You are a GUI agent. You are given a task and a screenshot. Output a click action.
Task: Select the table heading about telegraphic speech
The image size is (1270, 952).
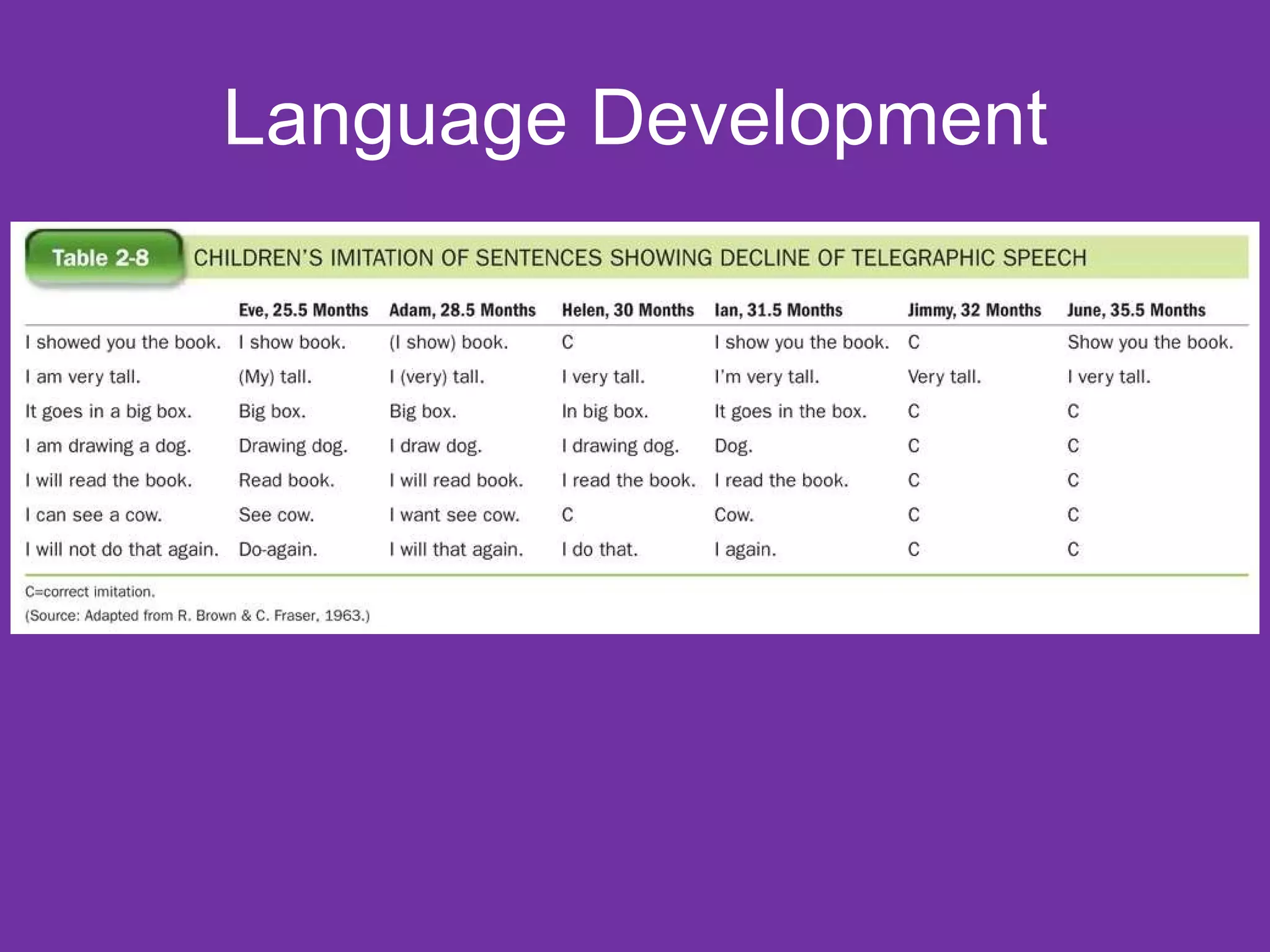point(640,258)
